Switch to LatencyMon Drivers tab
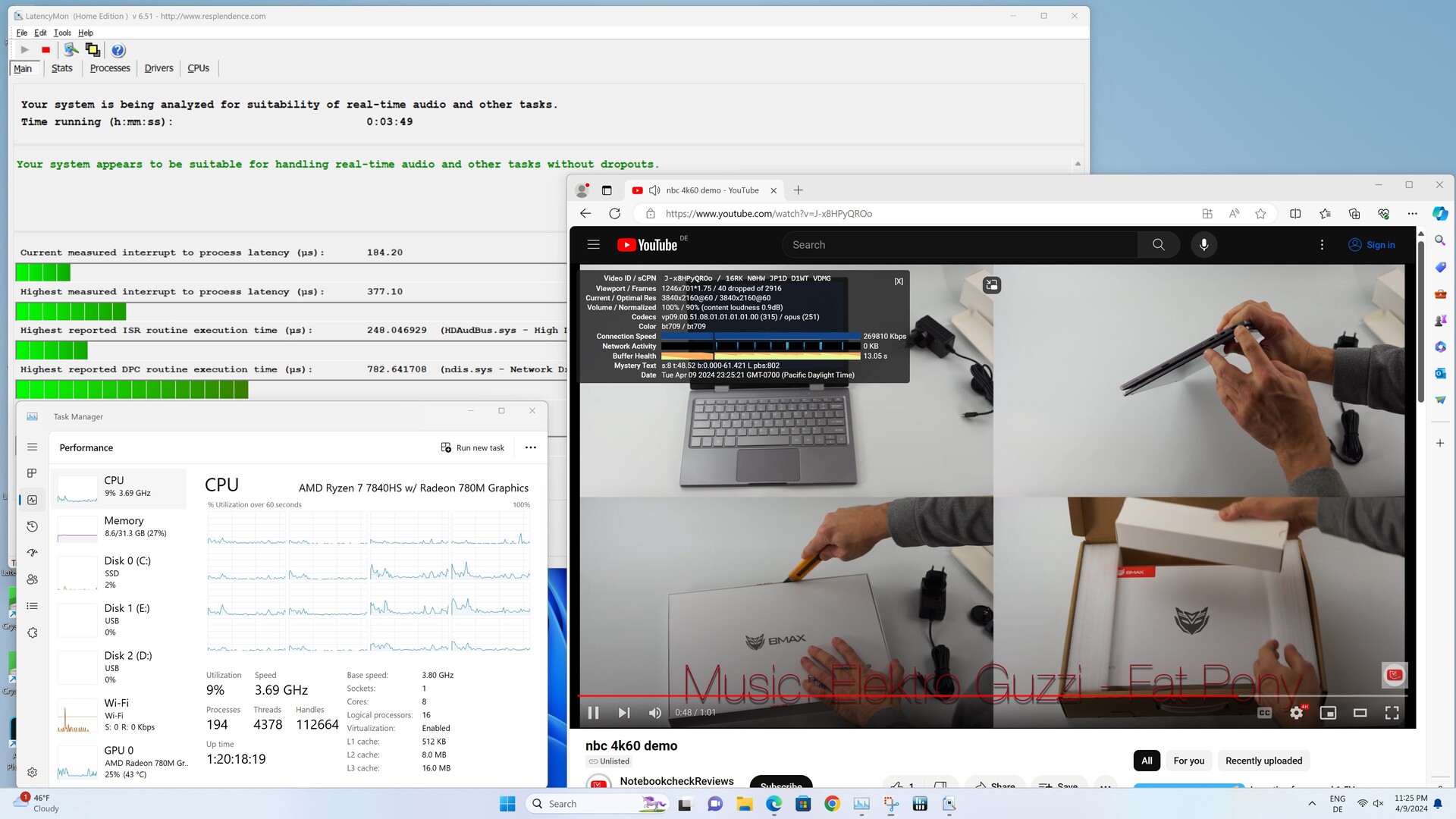Viewport: 1456px width, 819px height. click(x=158, y=68)
